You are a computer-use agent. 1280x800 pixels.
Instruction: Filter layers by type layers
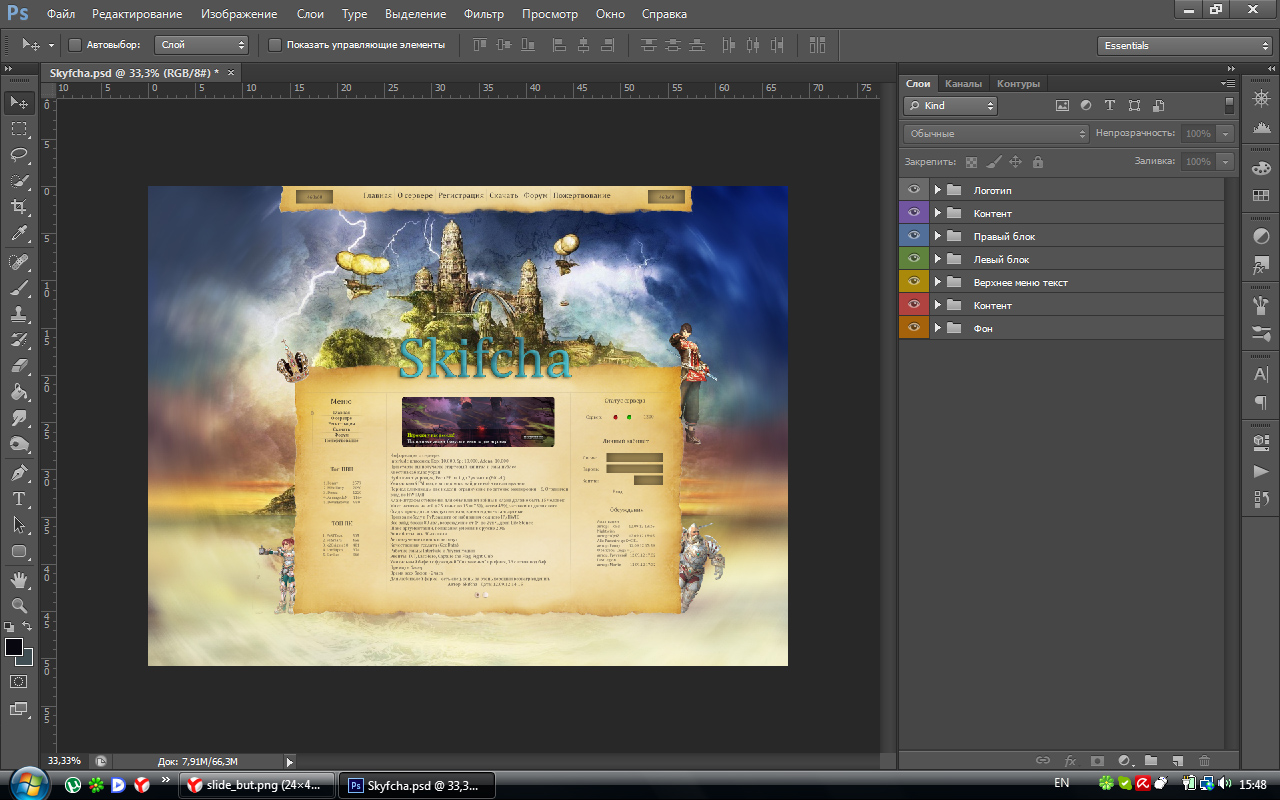(1109, 105)
